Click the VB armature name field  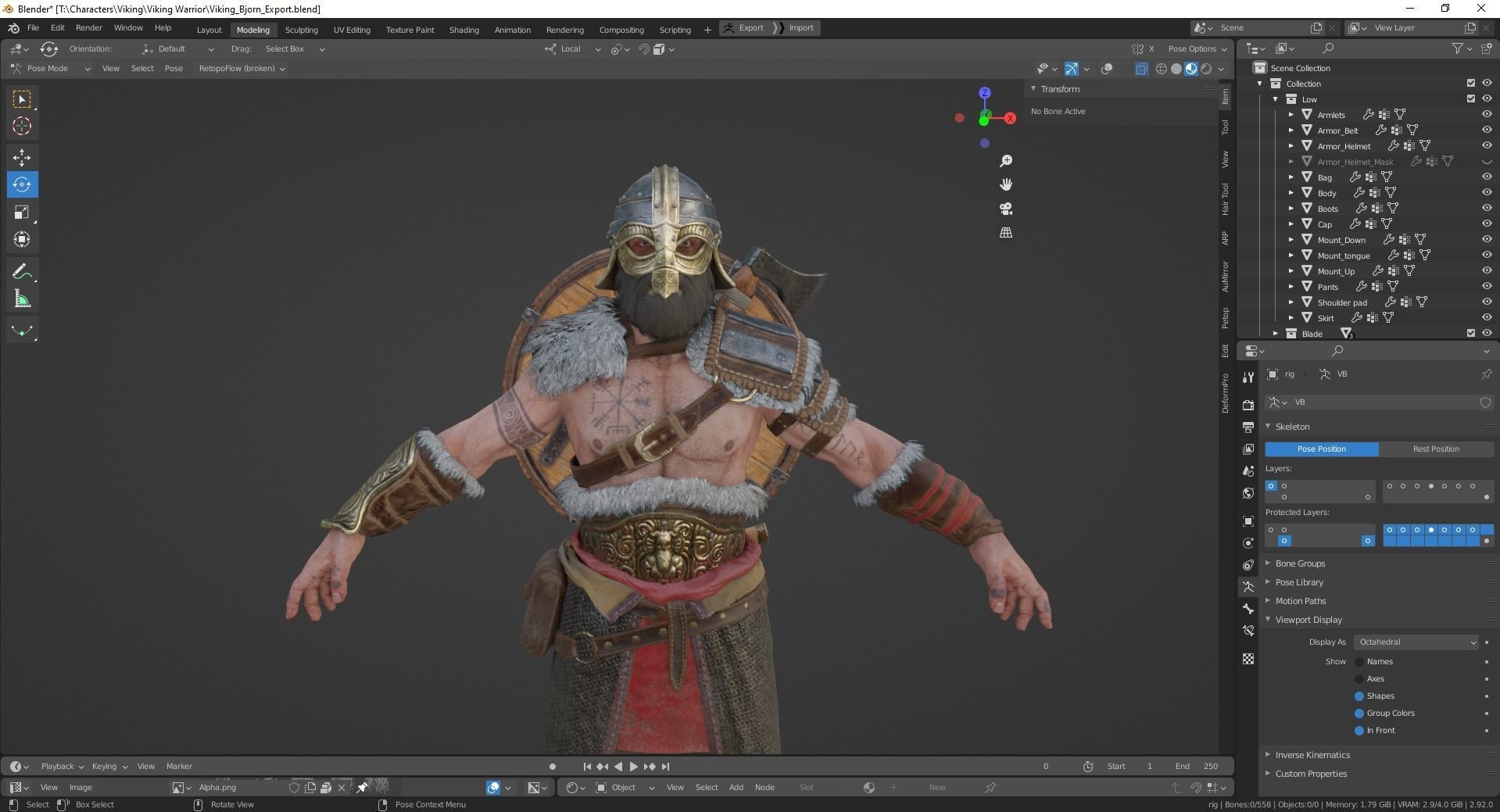(1384, 402)
